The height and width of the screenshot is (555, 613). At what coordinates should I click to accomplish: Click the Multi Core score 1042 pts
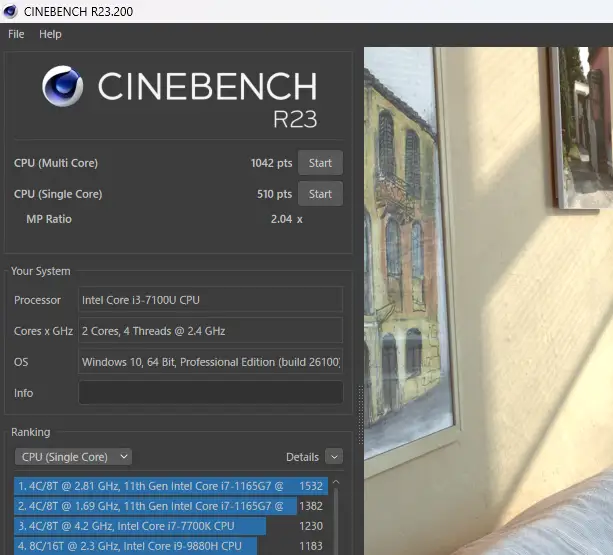click(271, 163)
